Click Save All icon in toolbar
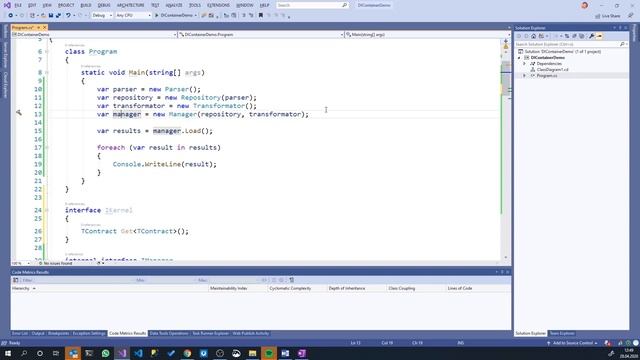The height and width of the screenshot is (360, 640). [x=58, y=16]
